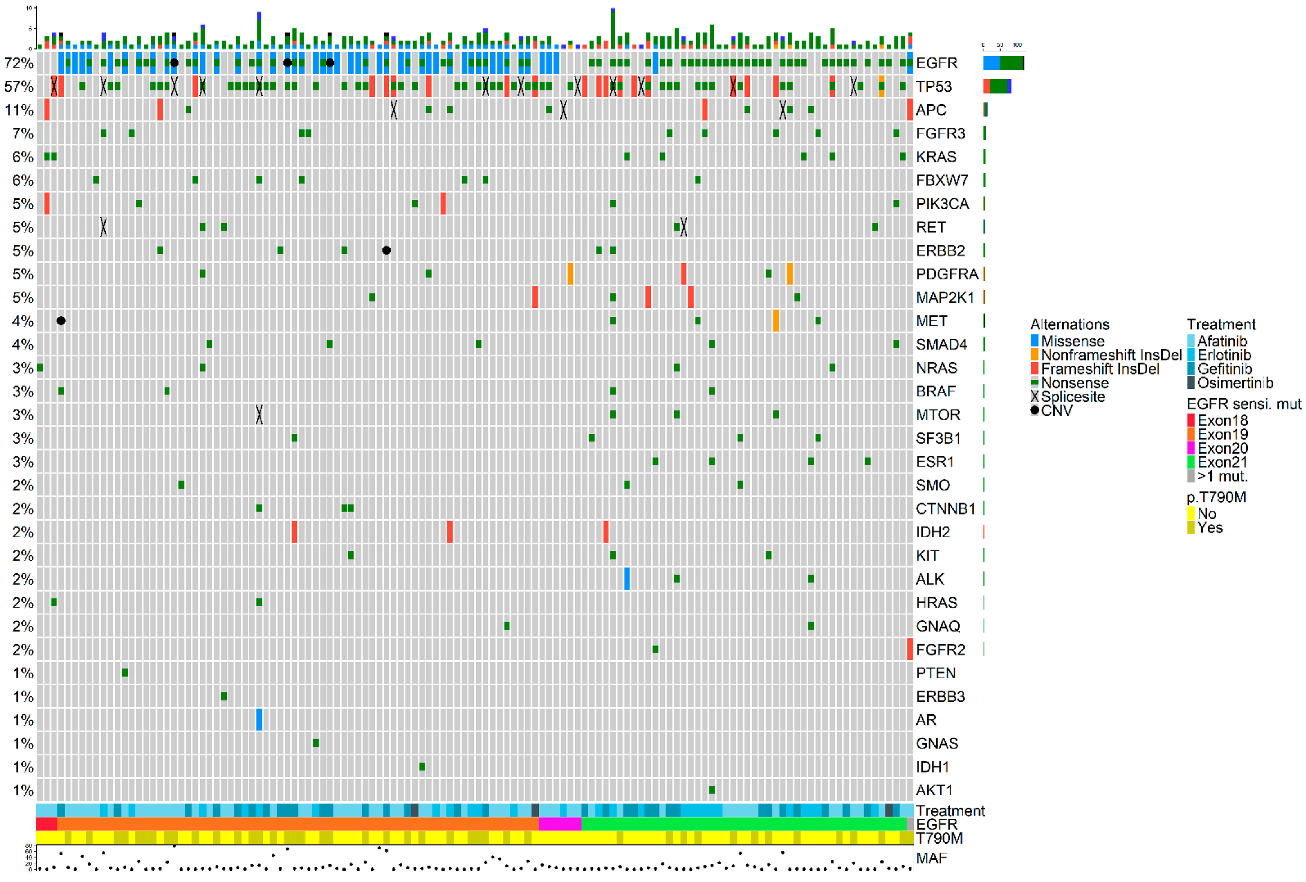The width and height of the screenshot is (1306, 882).
Task: Click the stacked bar beside the TP53 label
Action: coord(997,86)
